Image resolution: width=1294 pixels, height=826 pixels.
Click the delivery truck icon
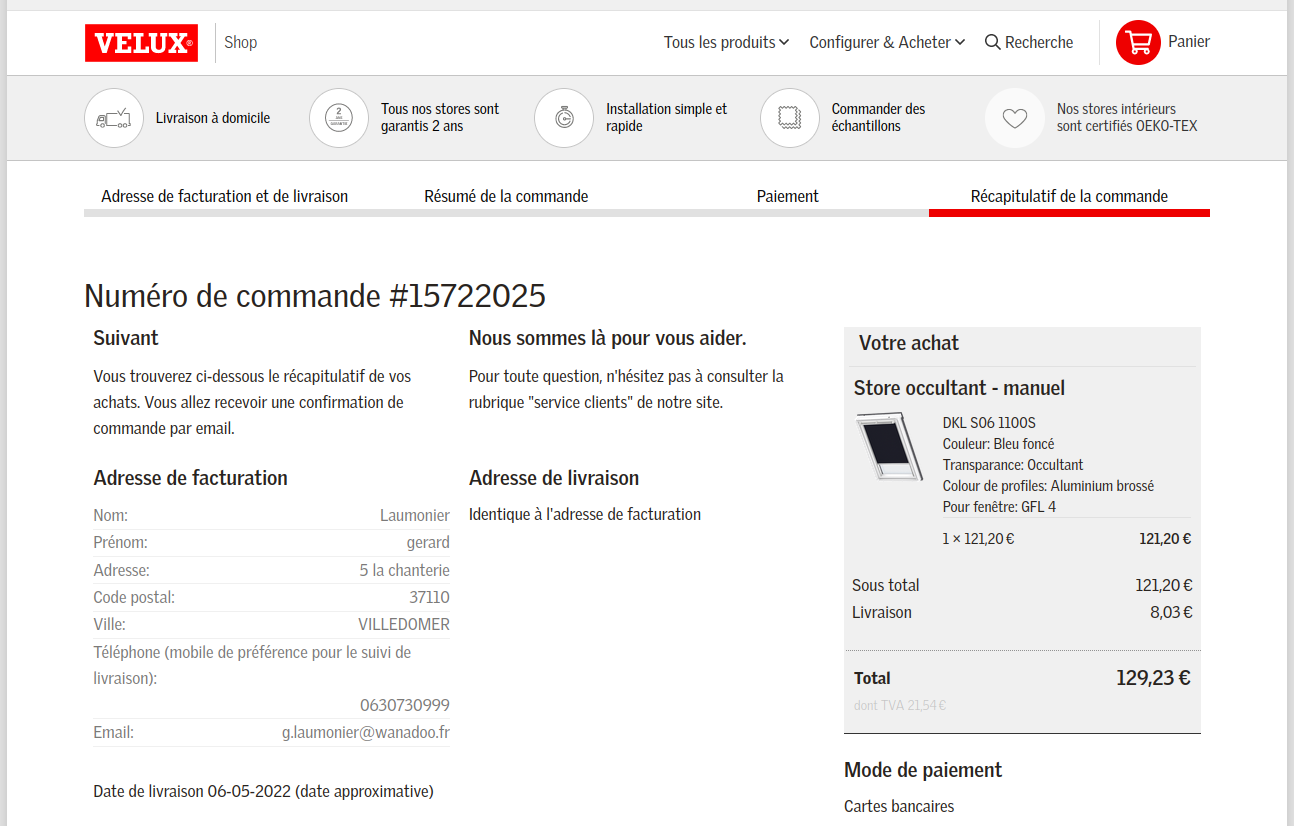113,118
